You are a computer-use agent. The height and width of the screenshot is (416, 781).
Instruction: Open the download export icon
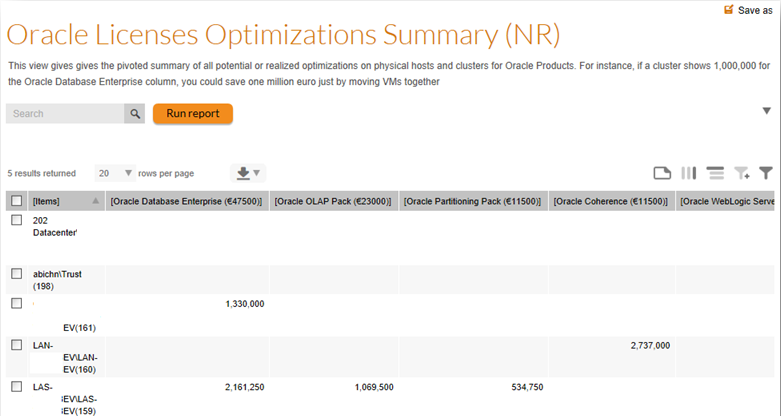point(243,173)
